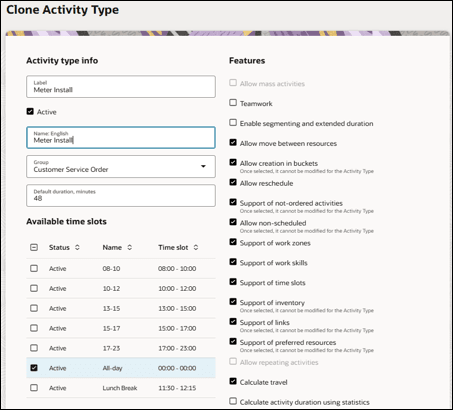The height and width of the screenshot is (410, 453).
Task: Toggle Support of not-ordered activities
Action: click(233, 202)
